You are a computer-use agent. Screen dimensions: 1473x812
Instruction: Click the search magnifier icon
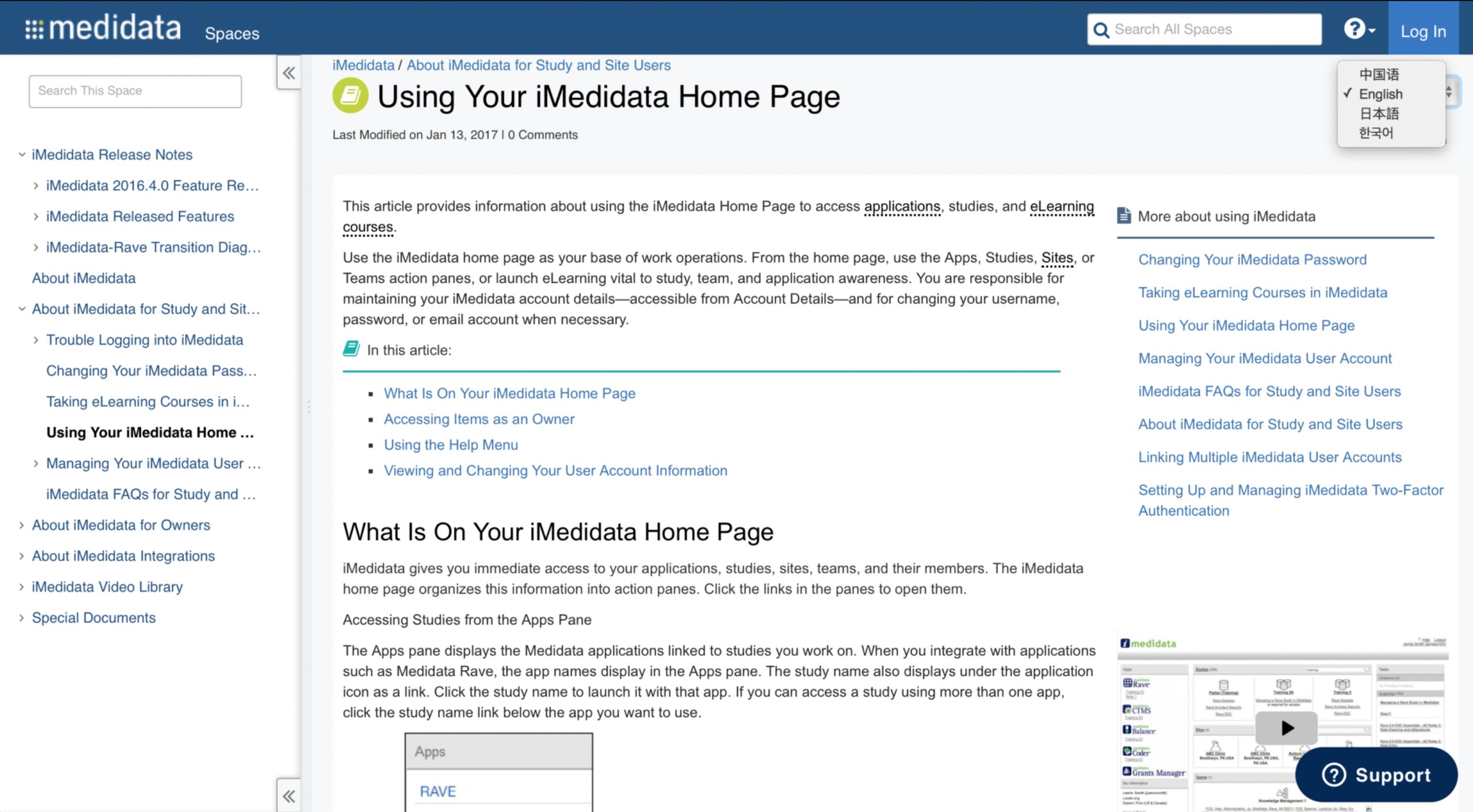point(1100,29)
